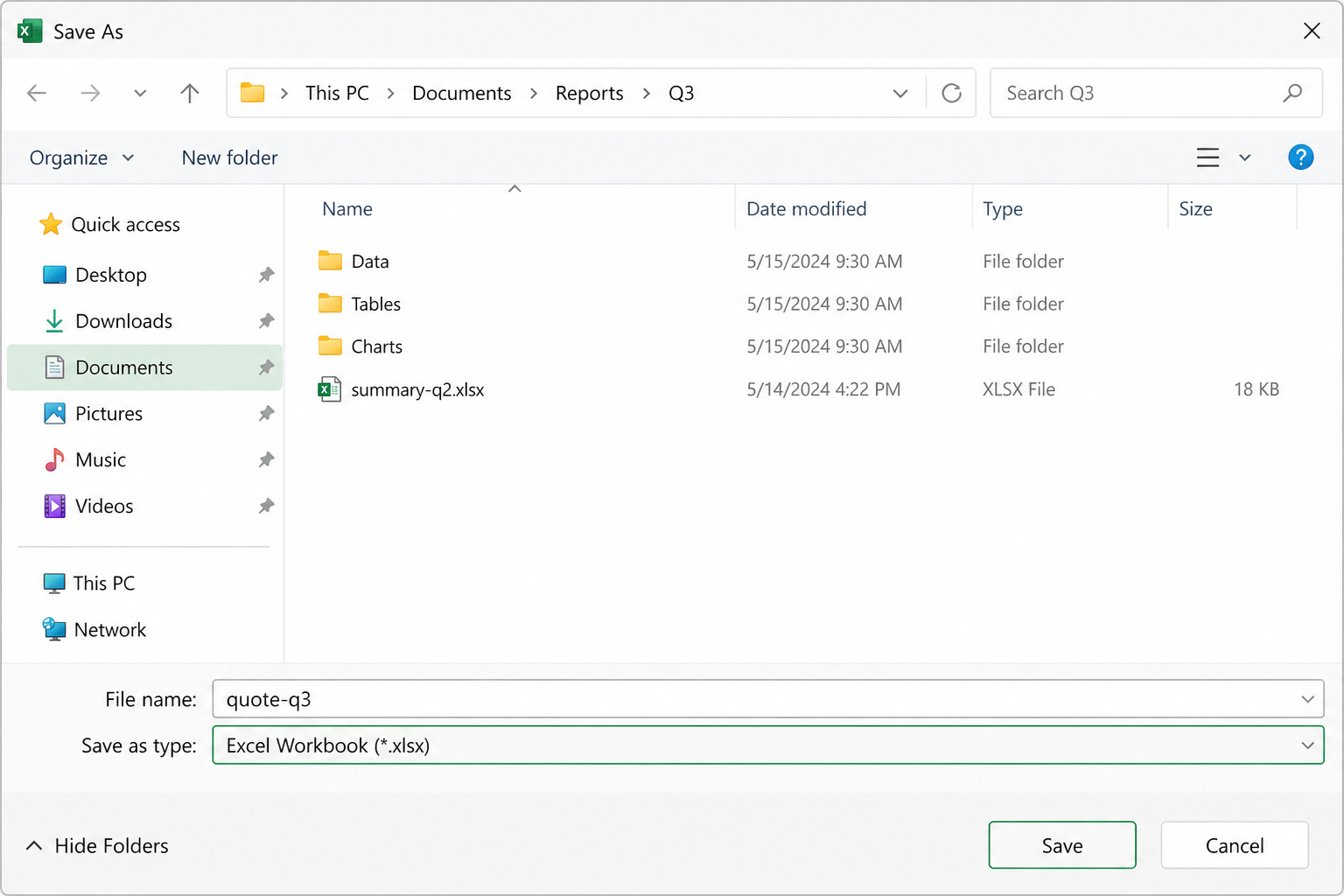This screenshot has width=1344, height=896.
Task: Collapse with Hide Folders
Action: pyautogui.click(x=97, y=846)
